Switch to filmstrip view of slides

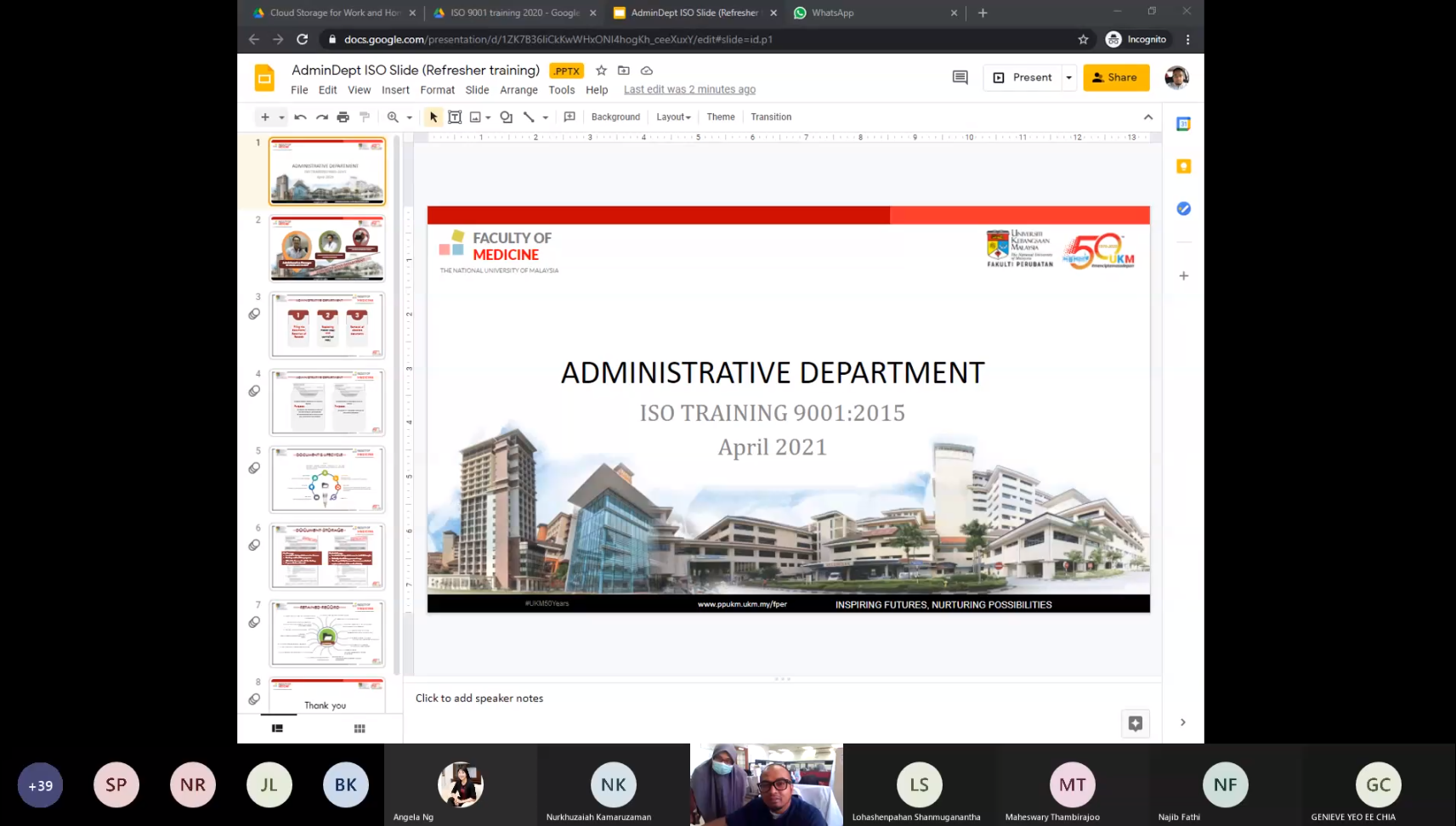[x=277, y=728]
